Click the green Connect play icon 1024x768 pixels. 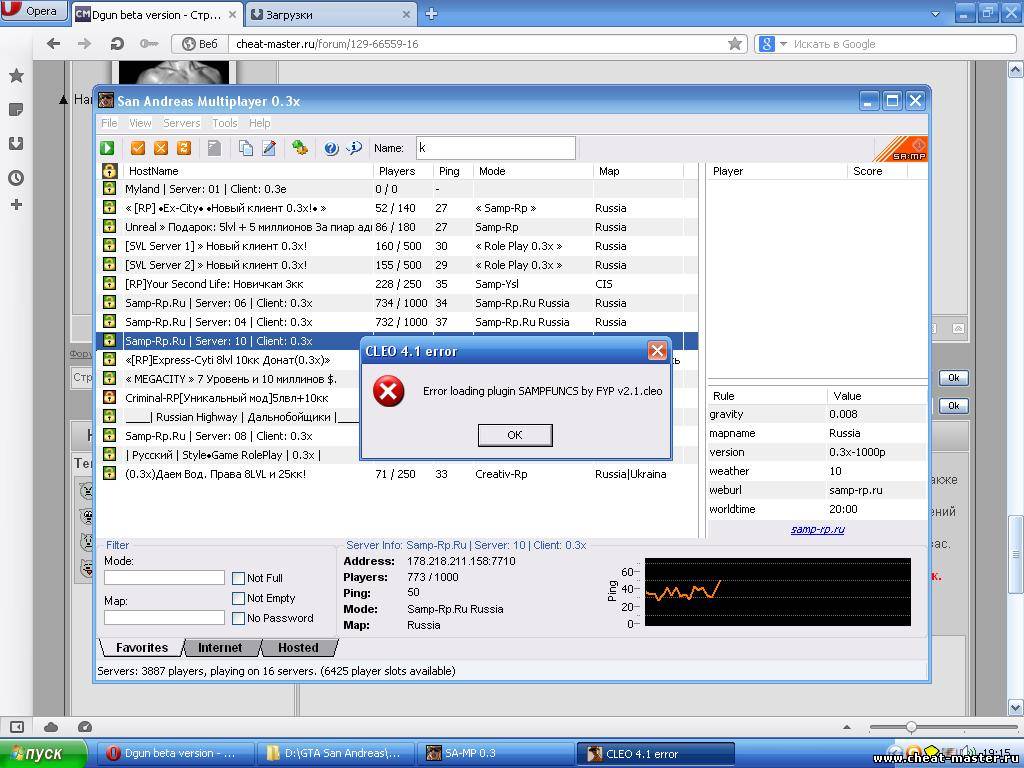point(107,148)
